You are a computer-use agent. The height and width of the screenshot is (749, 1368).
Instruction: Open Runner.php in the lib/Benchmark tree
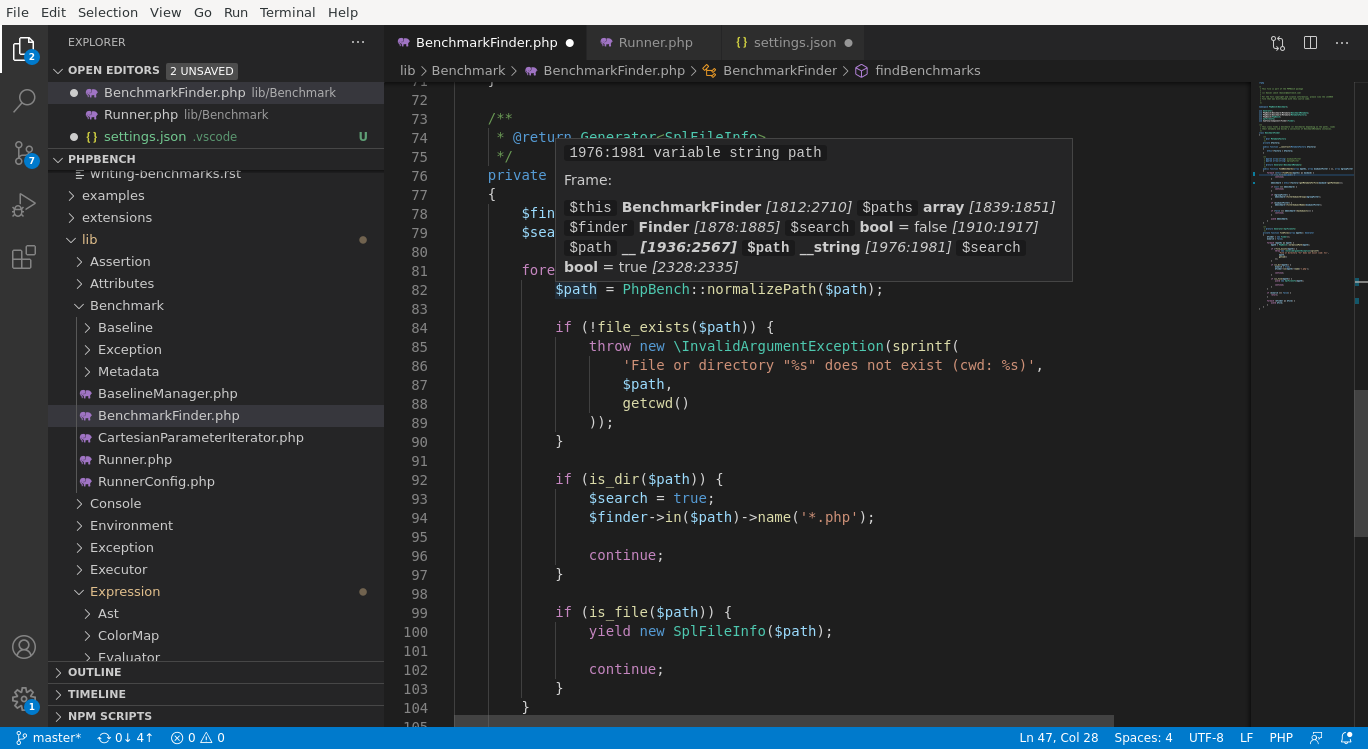click(216, 460)
